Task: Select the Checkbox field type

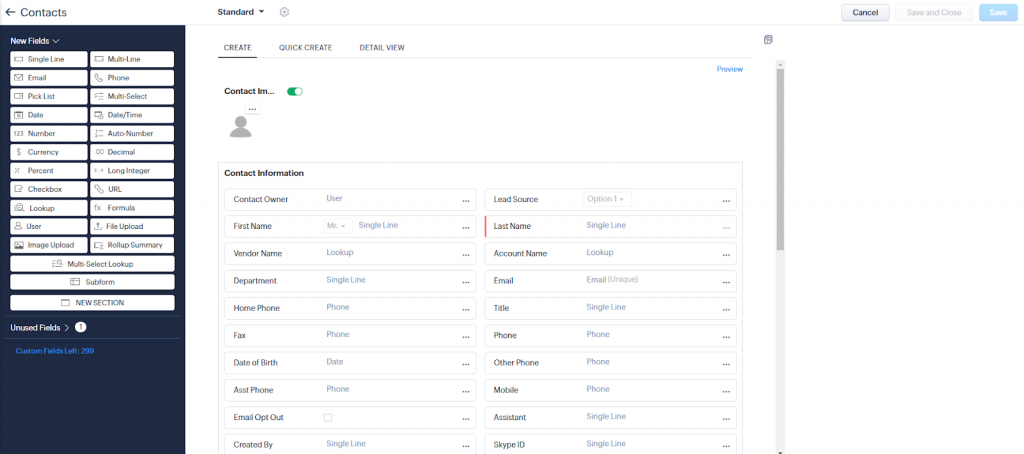Action: coord(49,189)
